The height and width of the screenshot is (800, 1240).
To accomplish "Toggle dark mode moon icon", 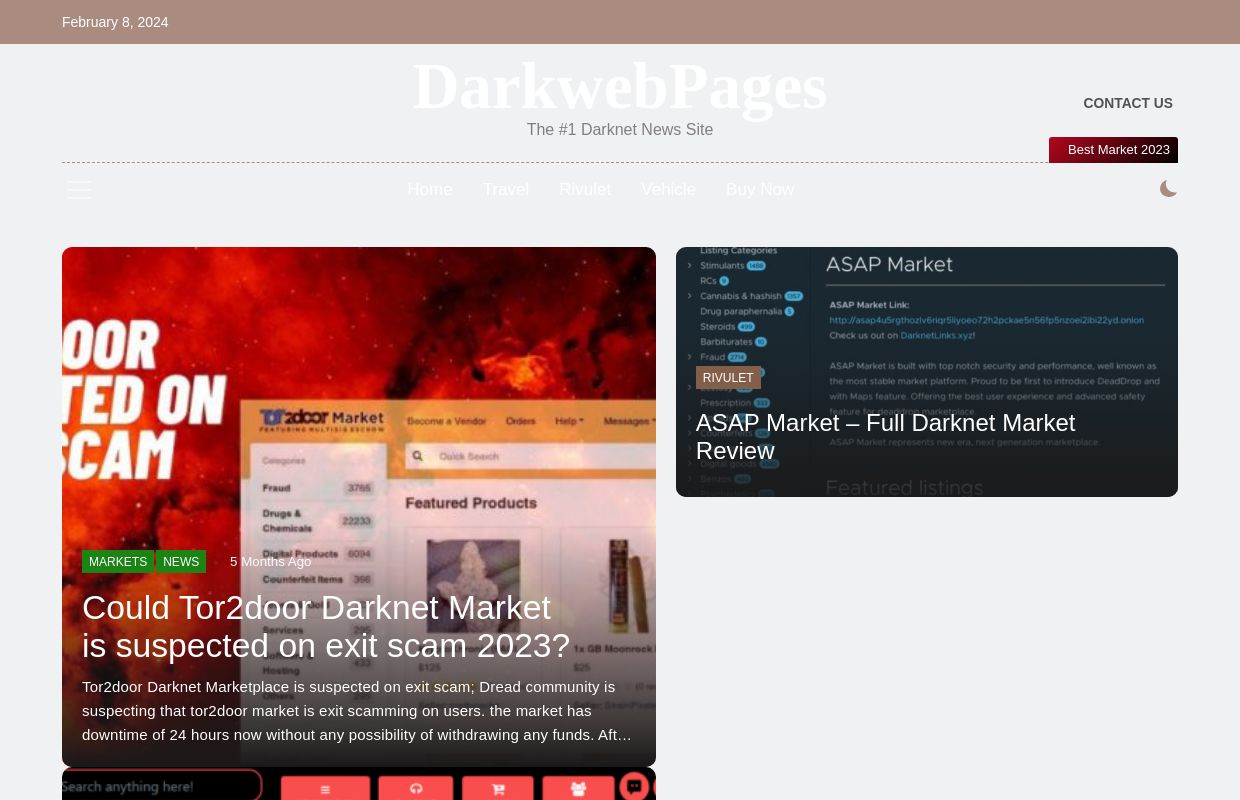I will pyautogui.click(x=1168, y=189).
